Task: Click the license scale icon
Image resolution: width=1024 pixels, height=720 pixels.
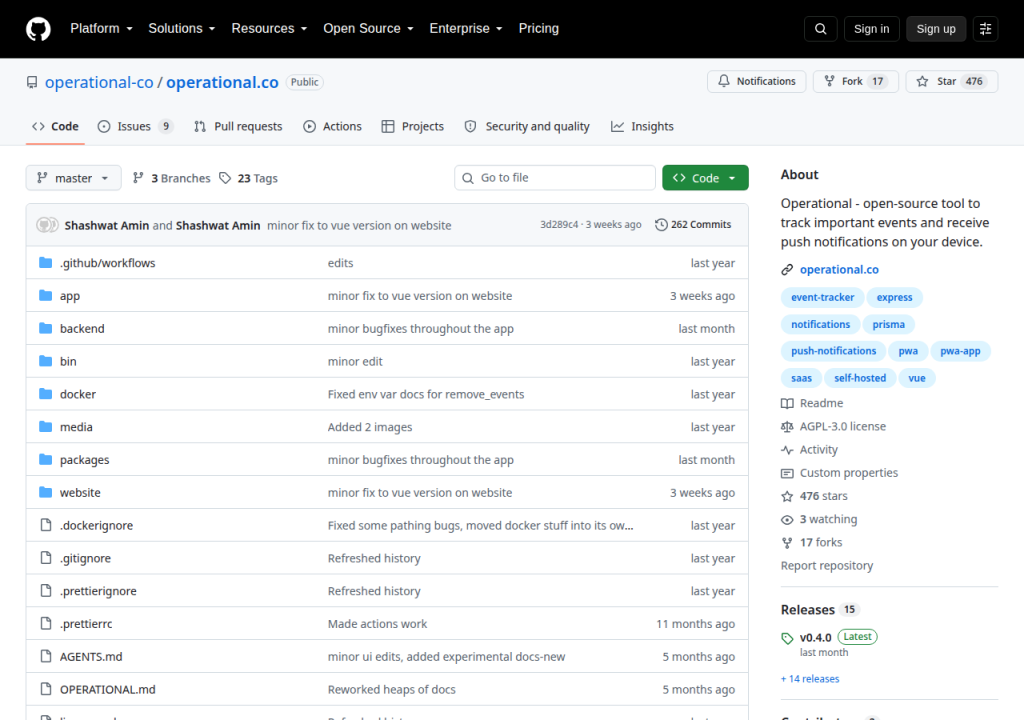Action: 787,427
